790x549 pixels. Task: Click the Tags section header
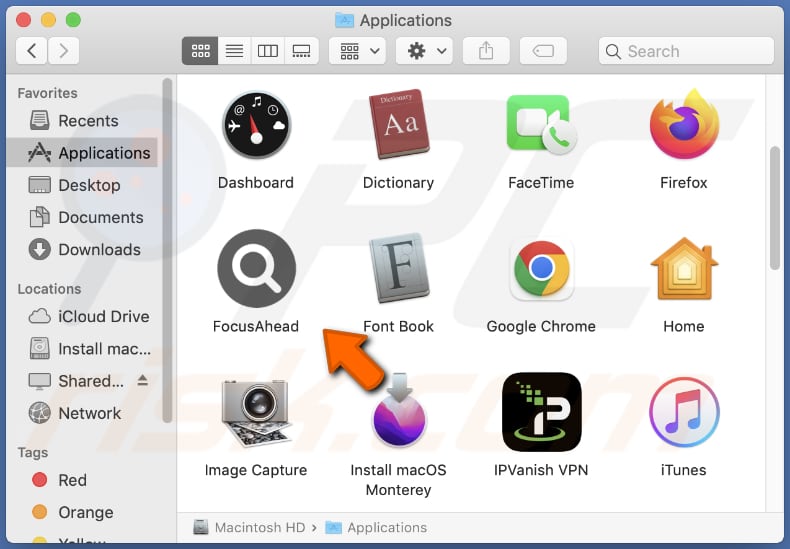point(33,453)
